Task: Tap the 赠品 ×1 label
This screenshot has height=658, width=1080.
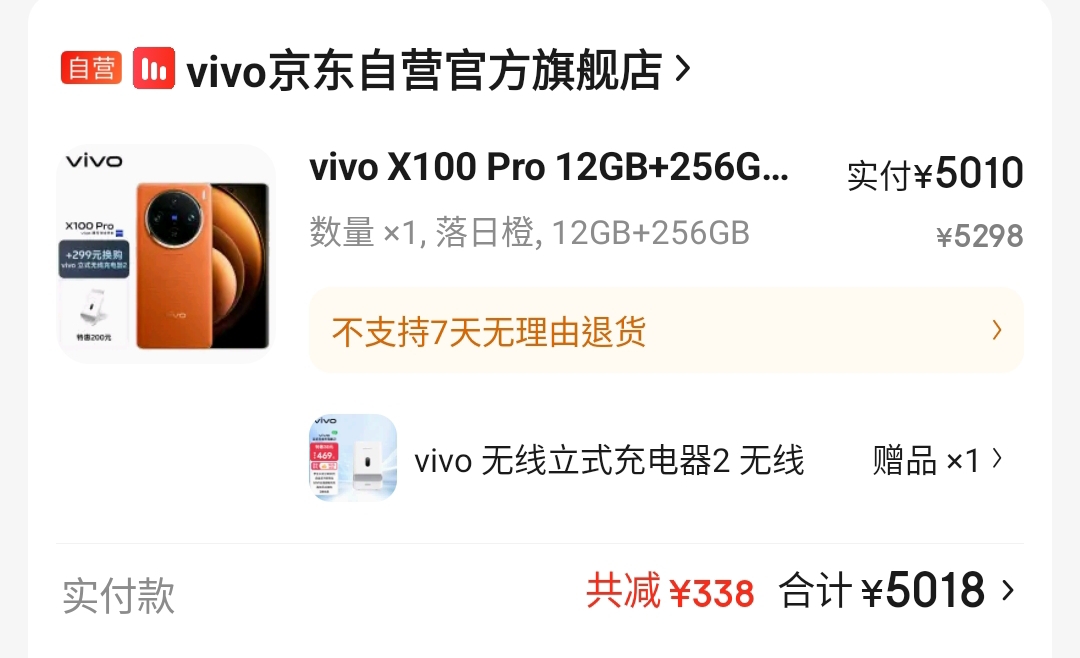Action: [925, 460]
